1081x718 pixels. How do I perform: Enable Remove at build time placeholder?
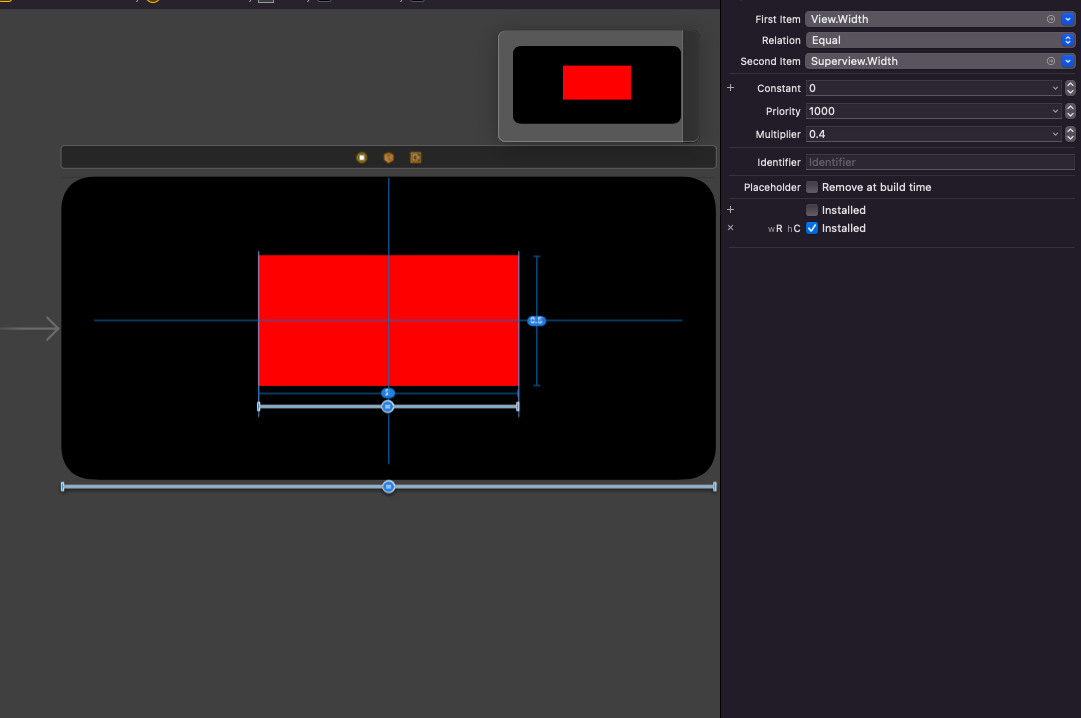pos(812,187)
